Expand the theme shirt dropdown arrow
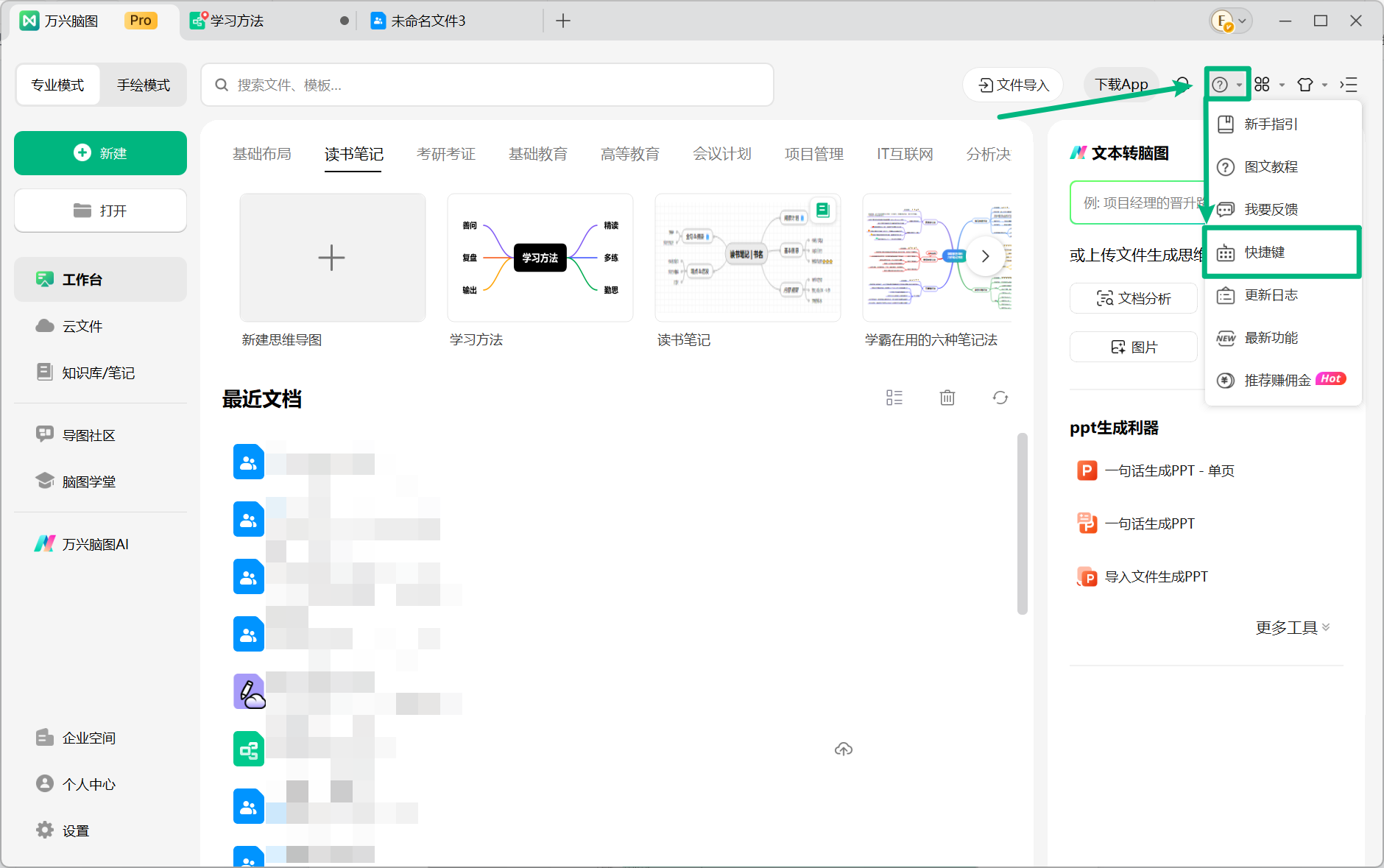This screenshot has width=1384, height=868. 1324,85
